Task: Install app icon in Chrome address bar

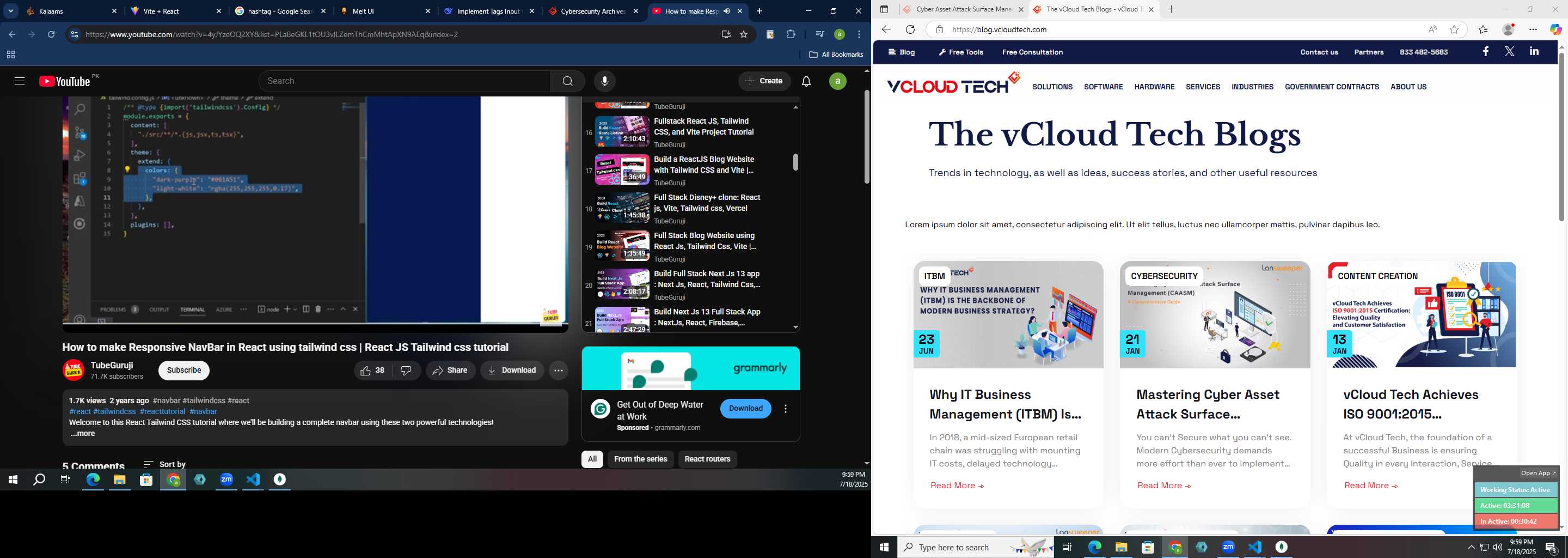Action: 725,35
